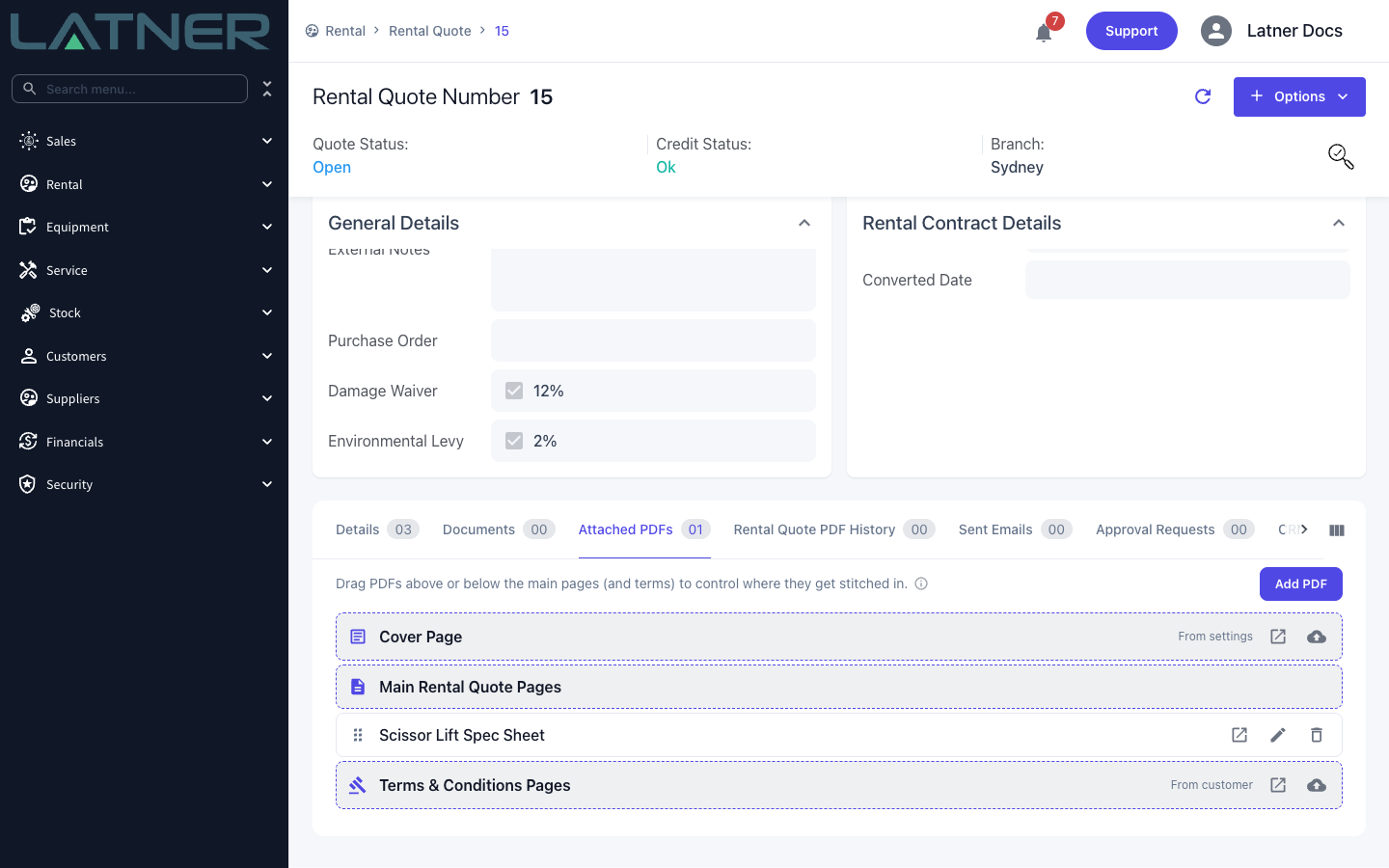Collapse the Rental Contract Details panel
The width and height of the screenshot is (1389, 868).
[1339, 223]
